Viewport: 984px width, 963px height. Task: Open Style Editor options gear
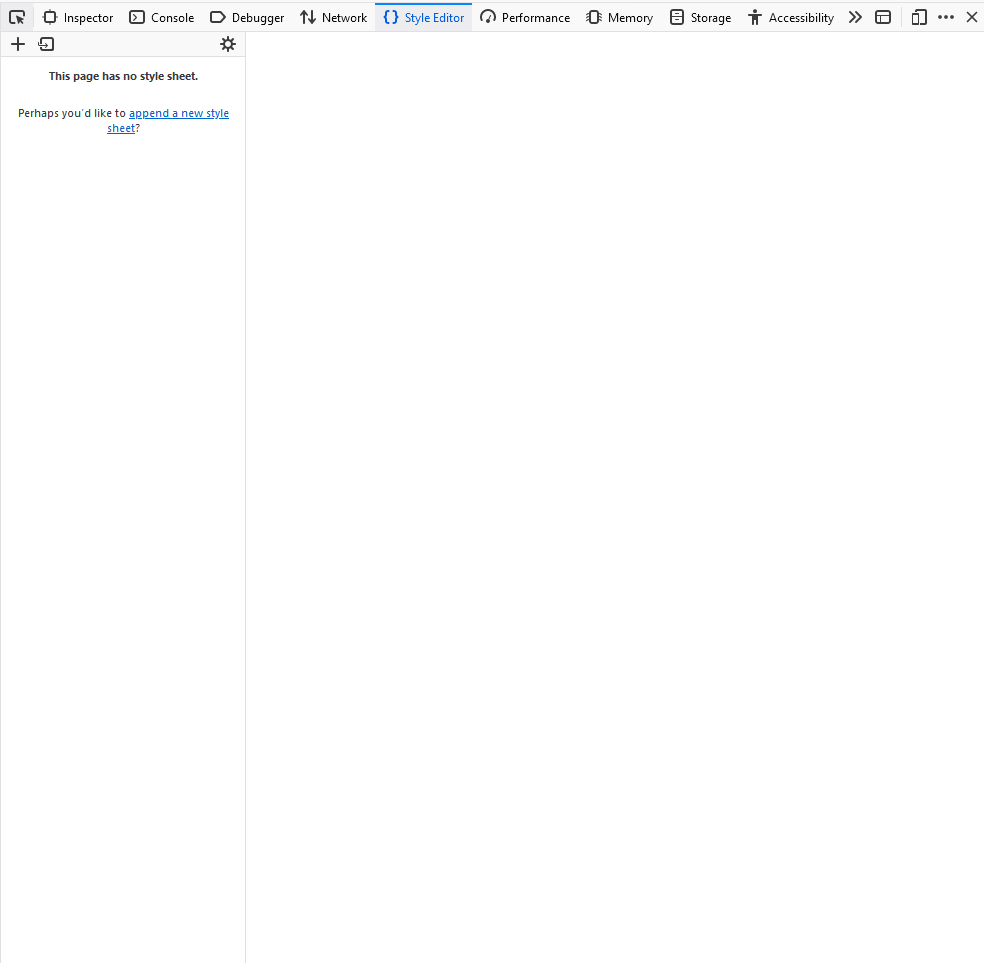228,44
